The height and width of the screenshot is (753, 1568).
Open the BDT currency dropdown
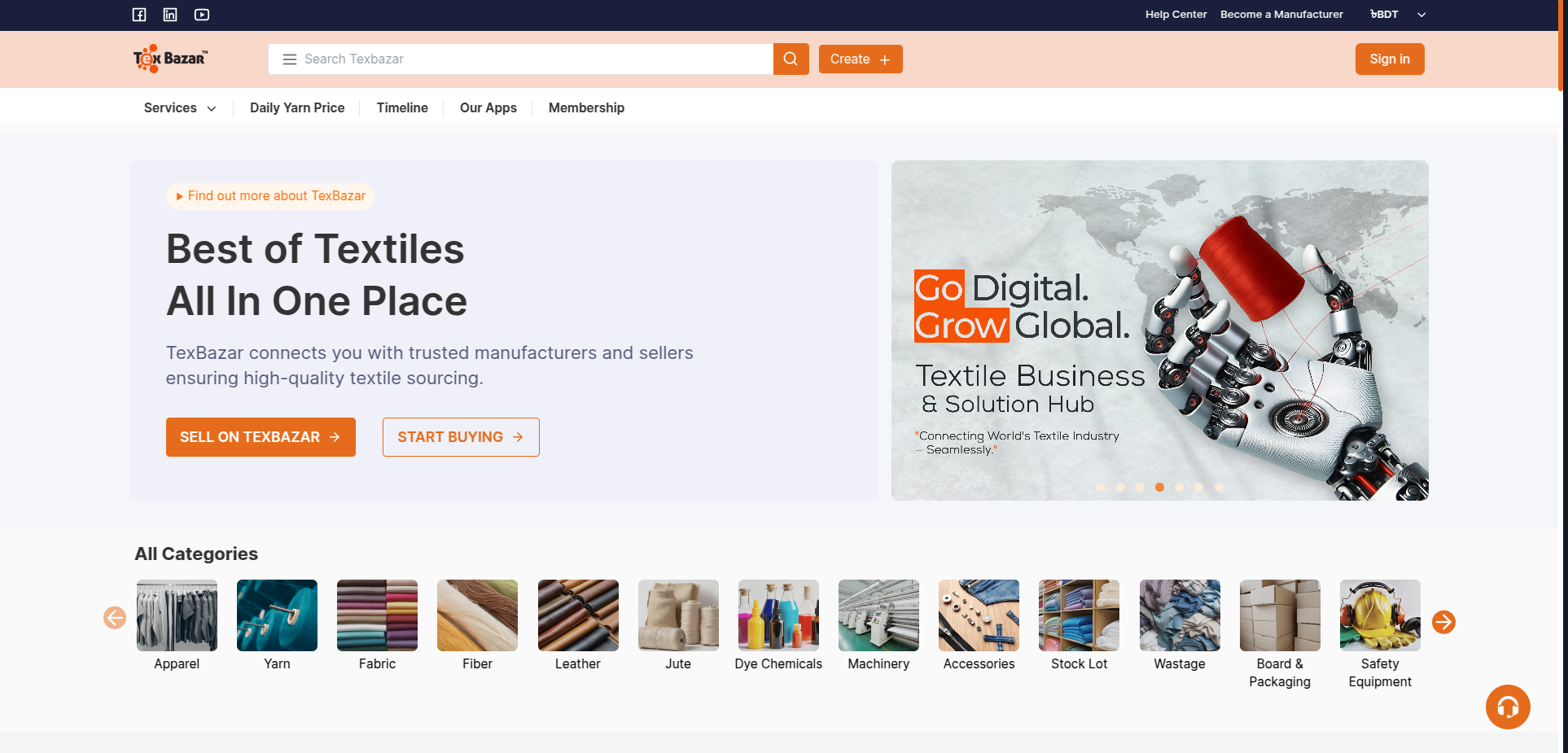pyautogui.click(x=1397, y=15)
